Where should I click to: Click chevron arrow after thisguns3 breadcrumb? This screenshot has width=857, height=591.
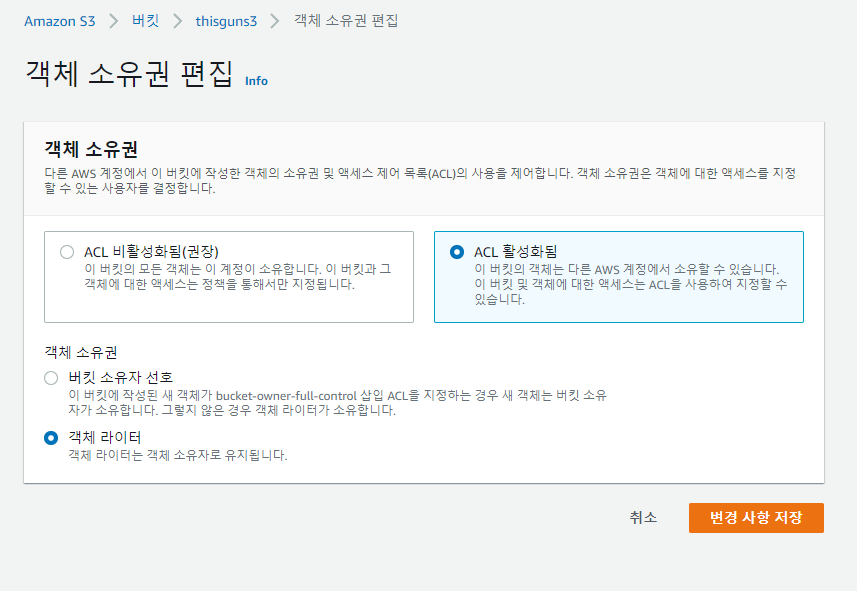(x=277, y=21)
